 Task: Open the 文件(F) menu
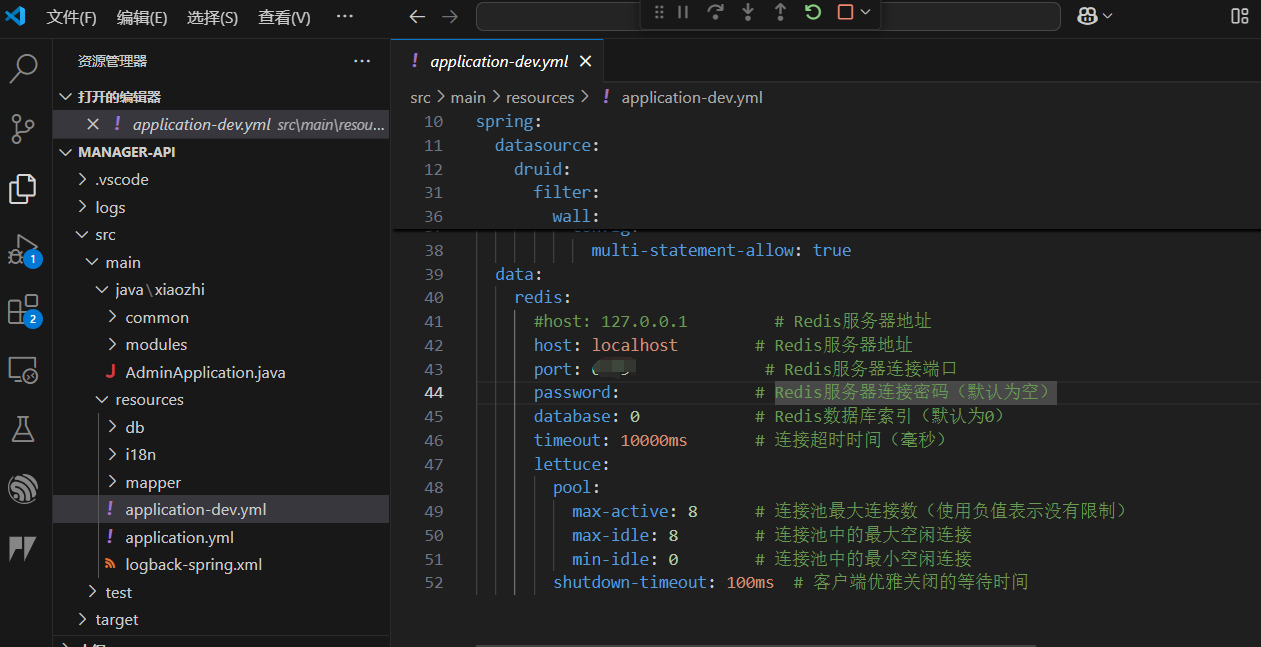point(72,17)
